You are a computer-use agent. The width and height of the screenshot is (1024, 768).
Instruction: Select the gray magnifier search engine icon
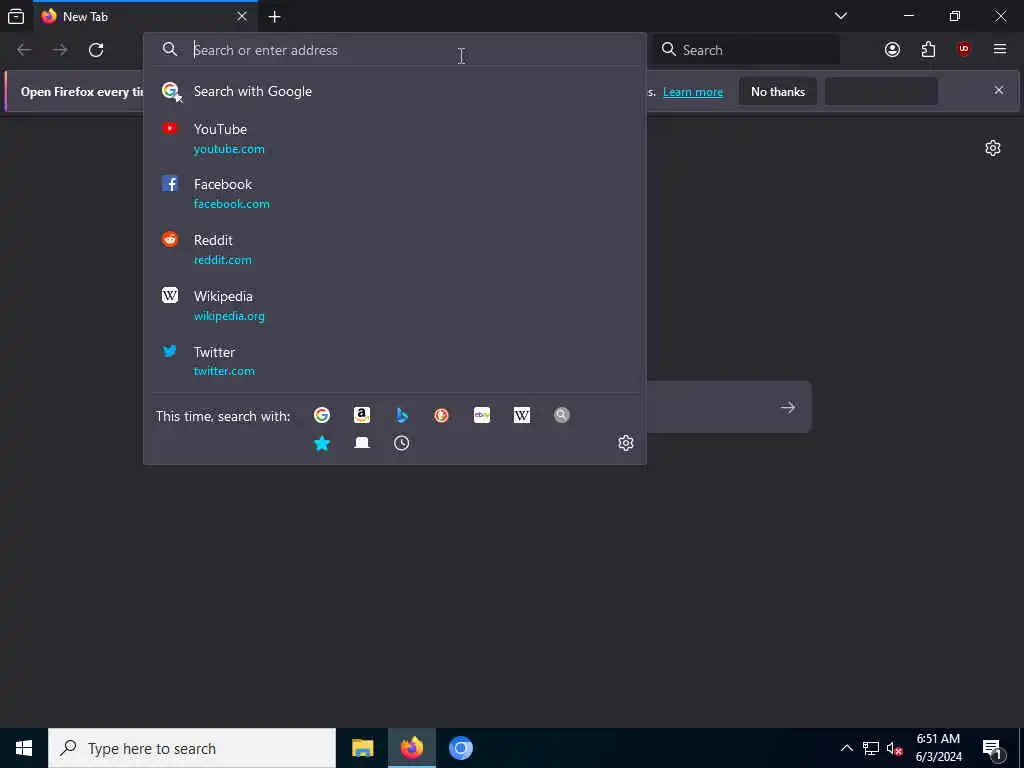click(x=562, y=415)
